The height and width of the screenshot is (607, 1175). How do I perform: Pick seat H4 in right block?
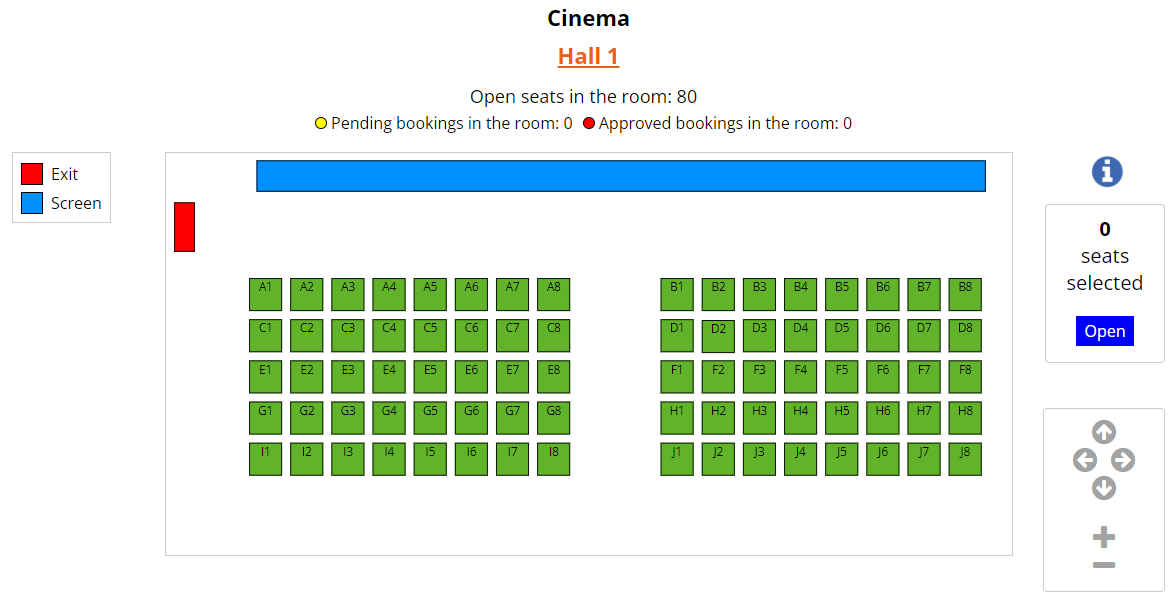tap(800, 418)
